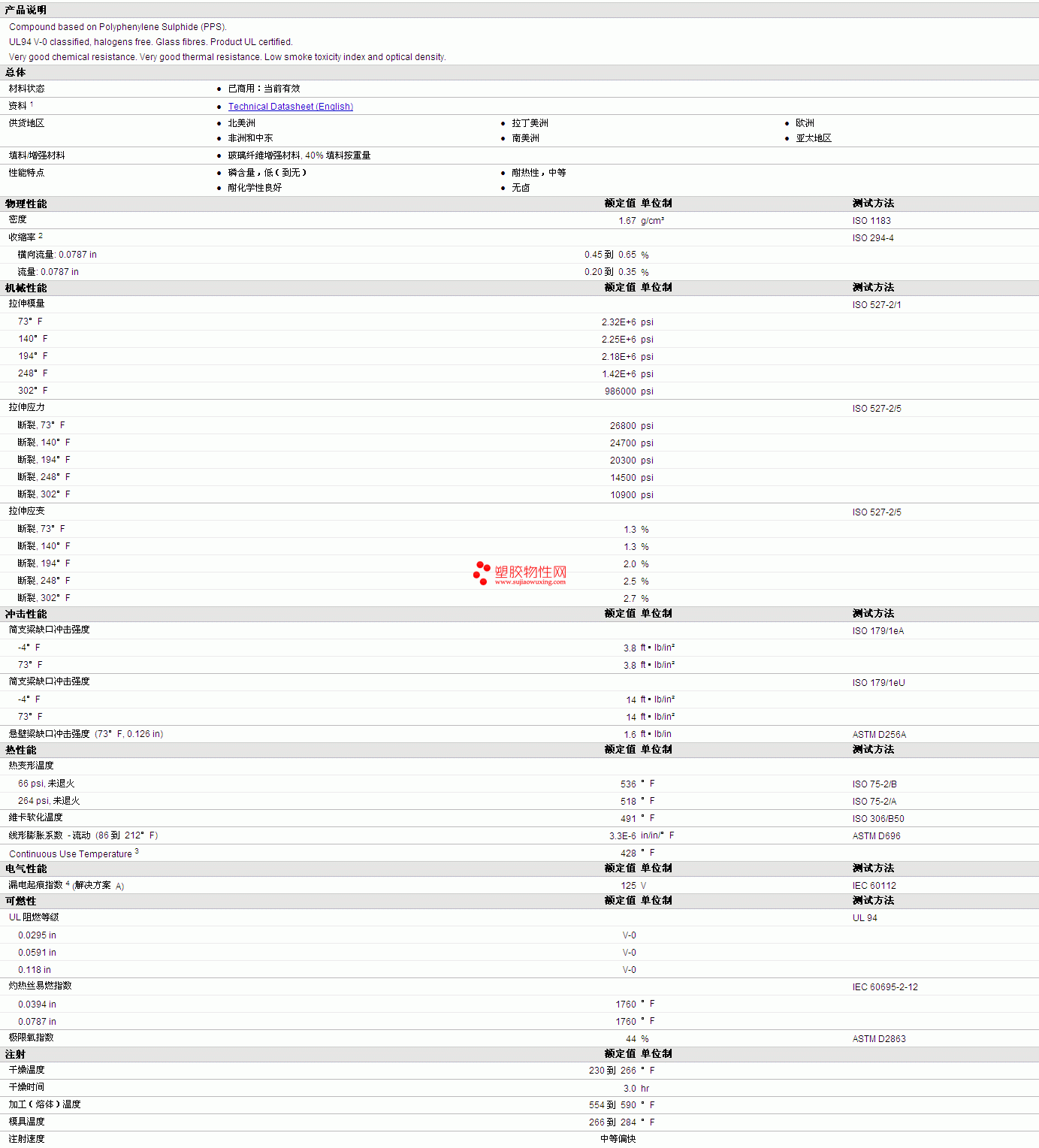Select the ISO 527-2/1 test method
Screen dimensions: 1039x1148
point(877,305)
